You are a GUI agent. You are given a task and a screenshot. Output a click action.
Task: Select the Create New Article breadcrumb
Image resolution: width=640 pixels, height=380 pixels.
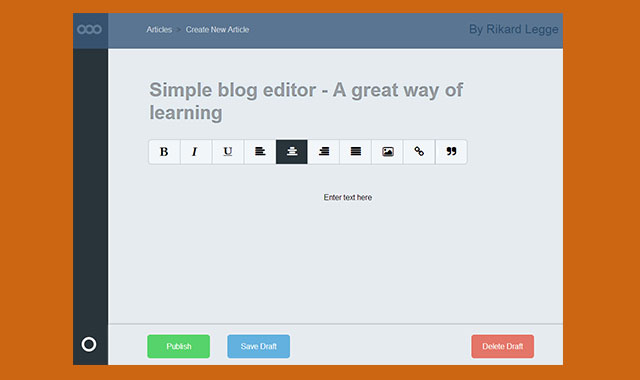(x=217, y=29)
